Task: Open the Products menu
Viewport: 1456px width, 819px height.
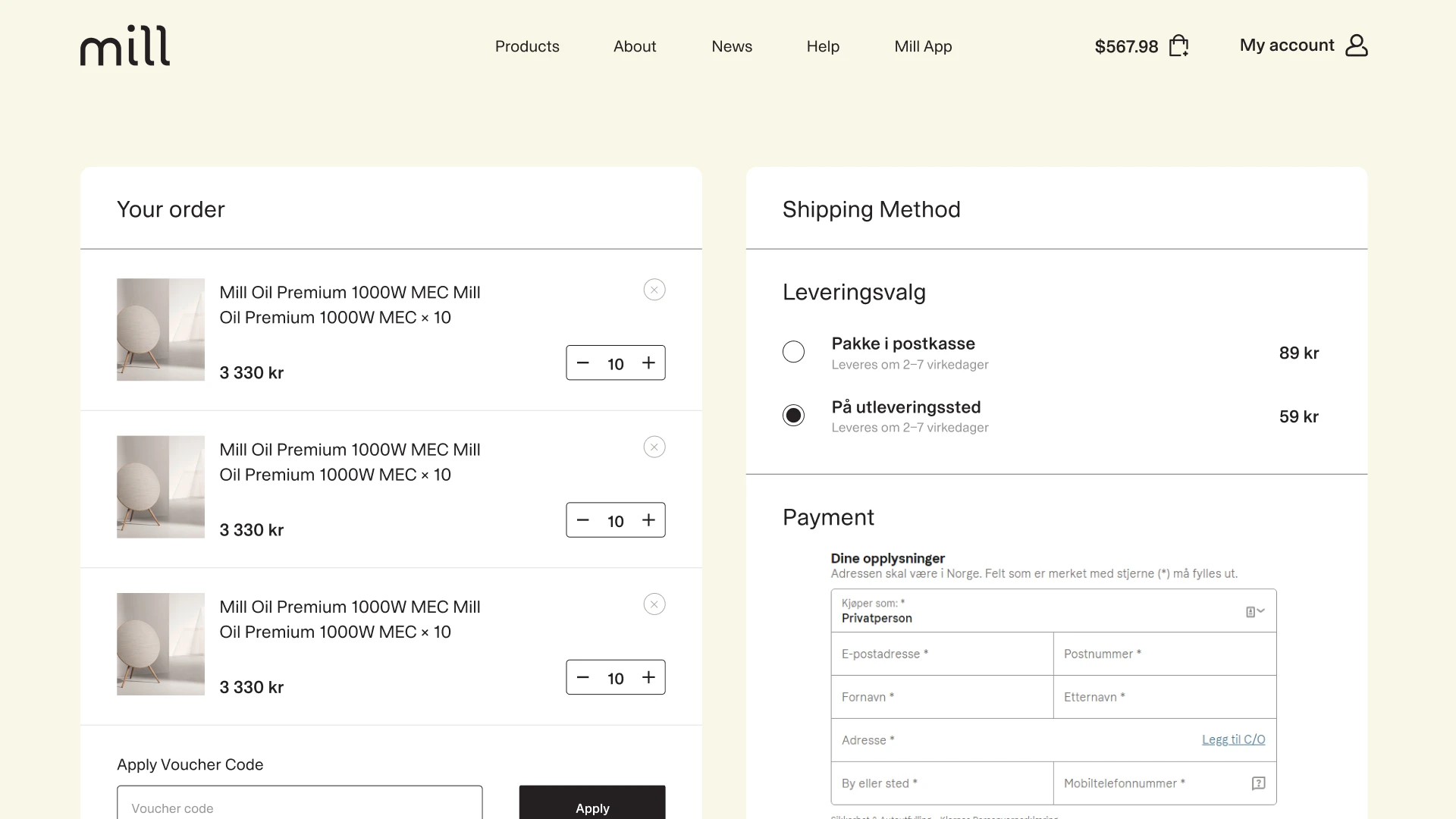Action: [527, 46]
